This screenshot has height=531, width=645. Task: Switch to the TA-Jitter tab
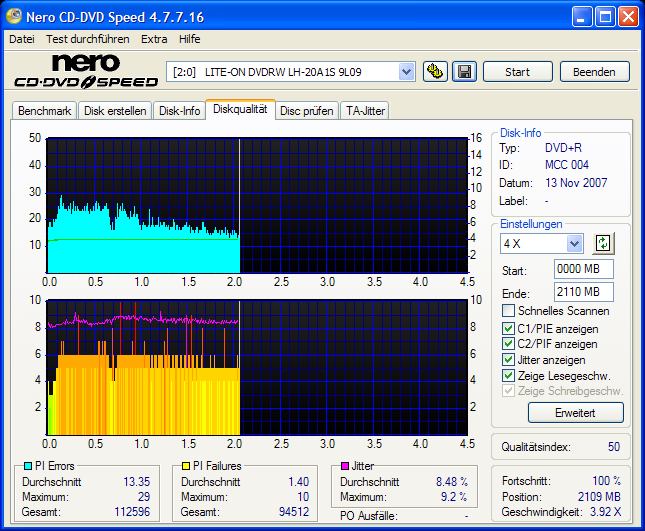pos(365,111)
